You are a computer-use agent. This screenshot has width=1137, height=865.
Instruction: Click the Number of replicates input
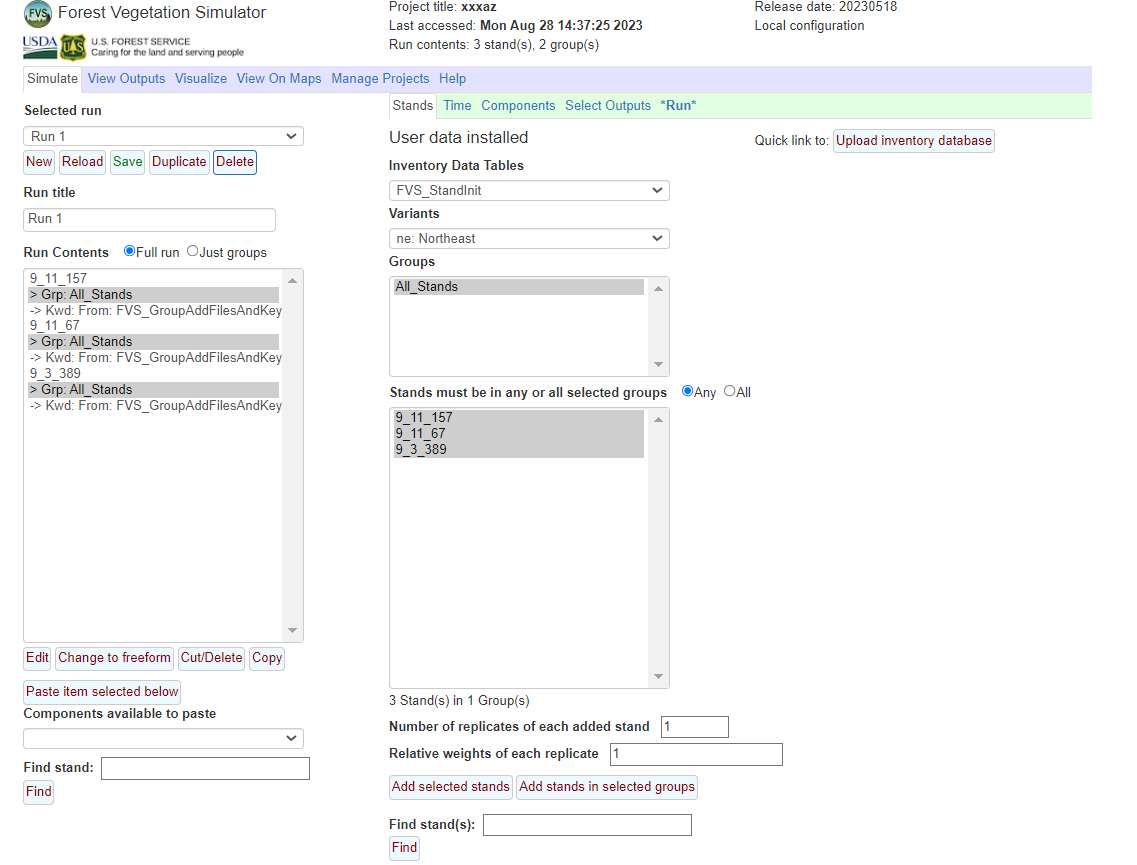click(695, 727)
